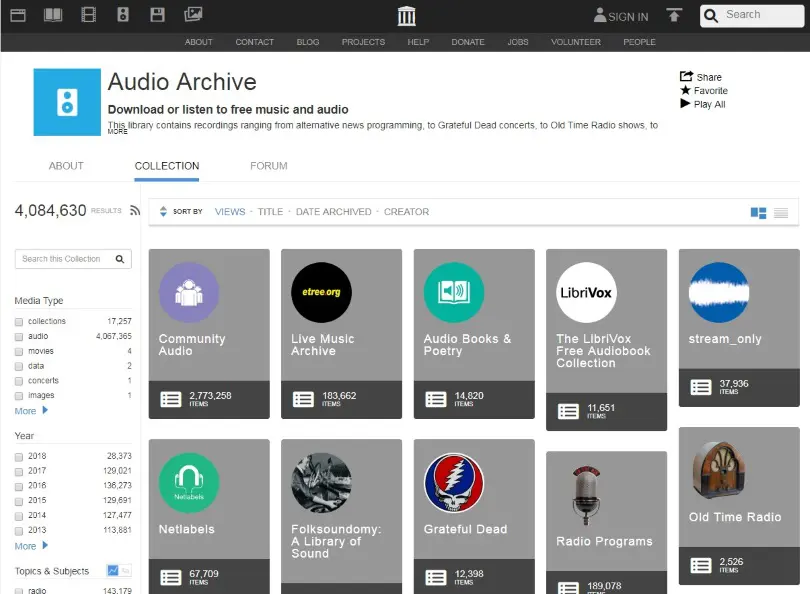
Task: Switch to tile view icon
Action: pyautogui.click(x=758, y=213)
